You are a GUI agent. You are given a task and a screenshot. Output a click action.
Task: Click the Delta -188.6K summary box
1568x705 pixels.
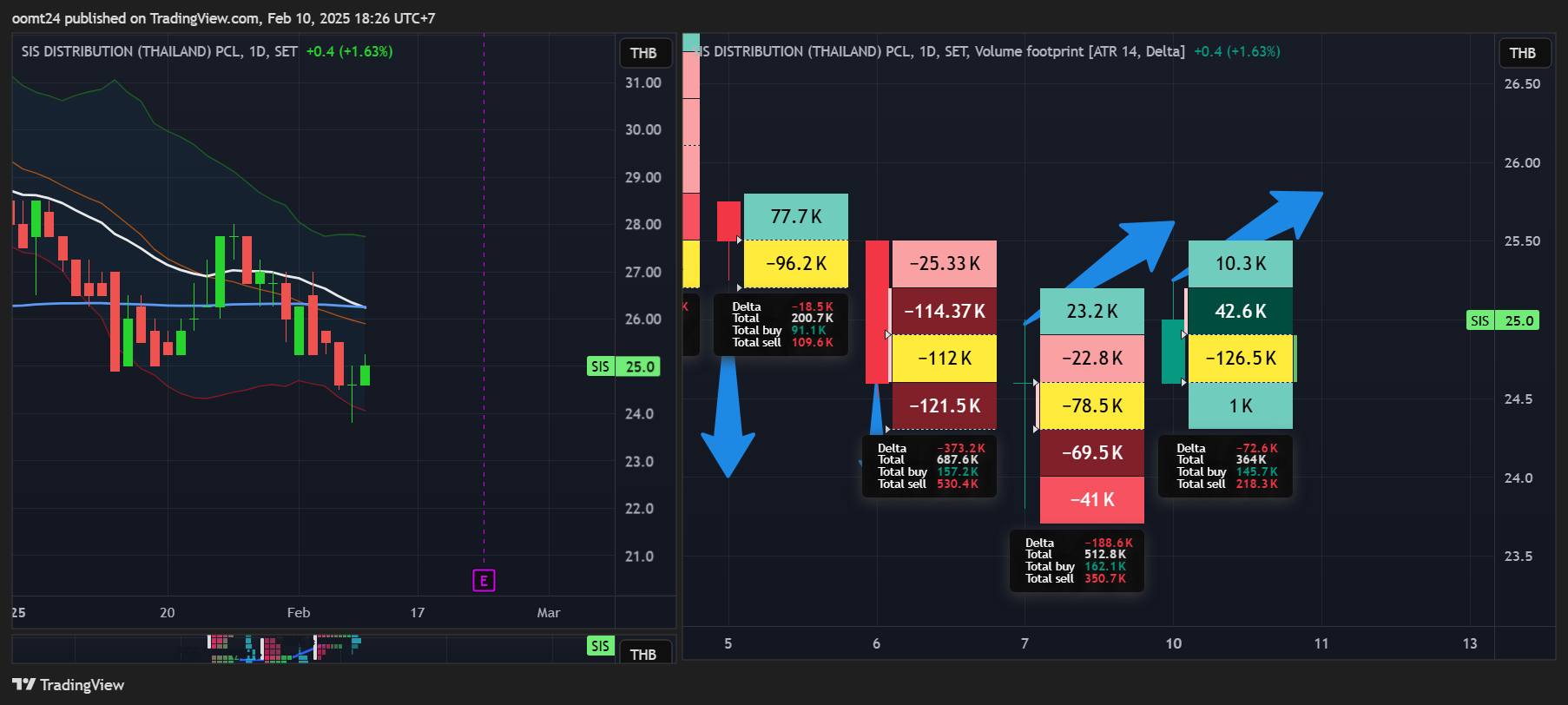point(1077,561)
